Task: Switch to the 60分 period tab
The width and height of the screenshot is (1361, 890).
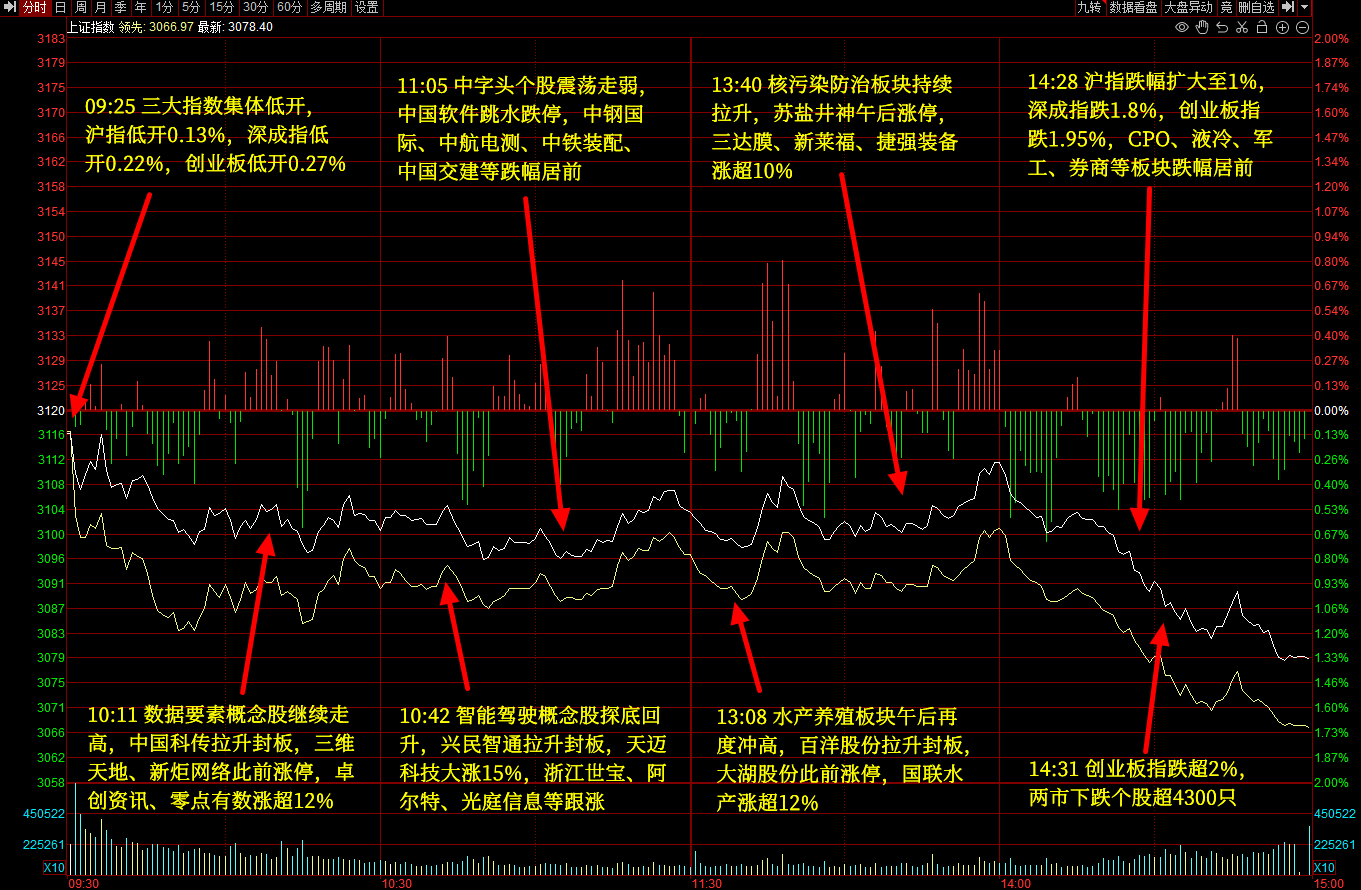Action: tap(289, 8)
